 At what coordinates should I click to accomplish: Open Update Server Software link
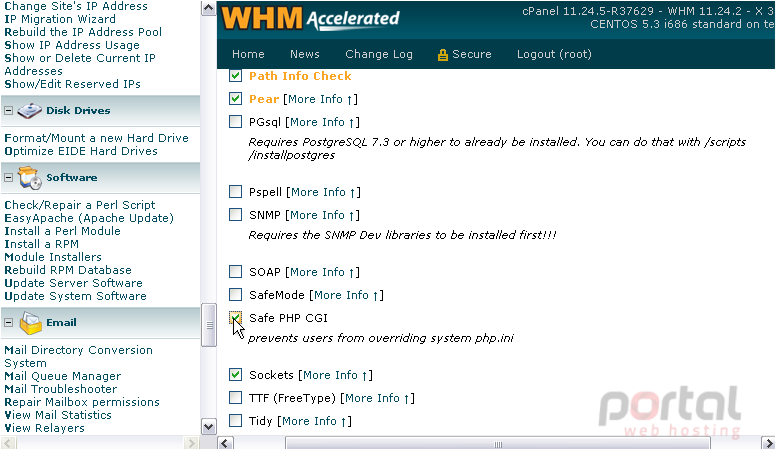tap(73, 283)
